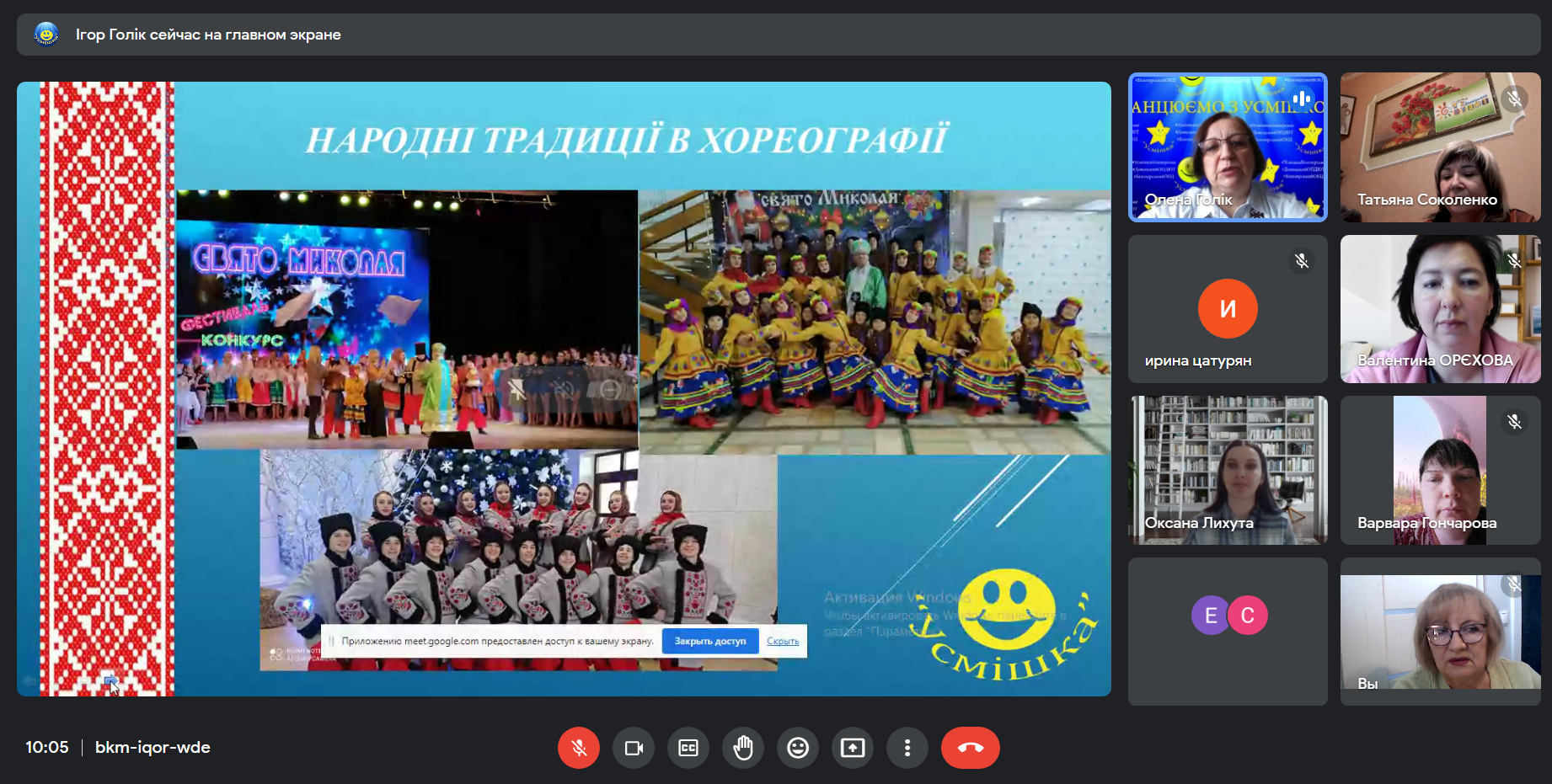
Task: Raise your hand in the meeting
Action: click(x=743, y=748)
